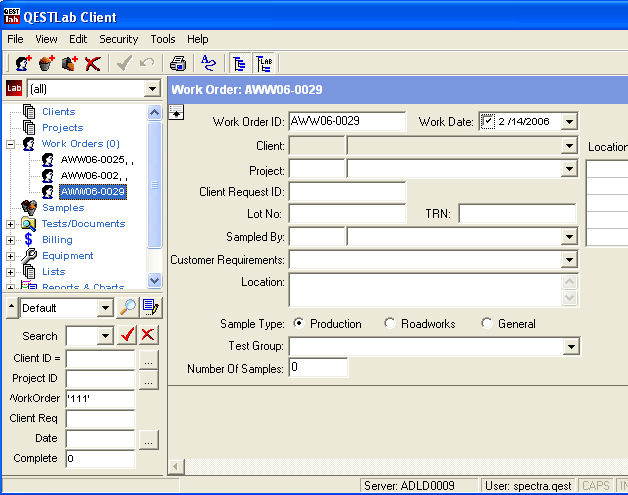Select the General sample type
Image resolution: width=628 pixels, height=495 pixels.
[x=486, y=324]
